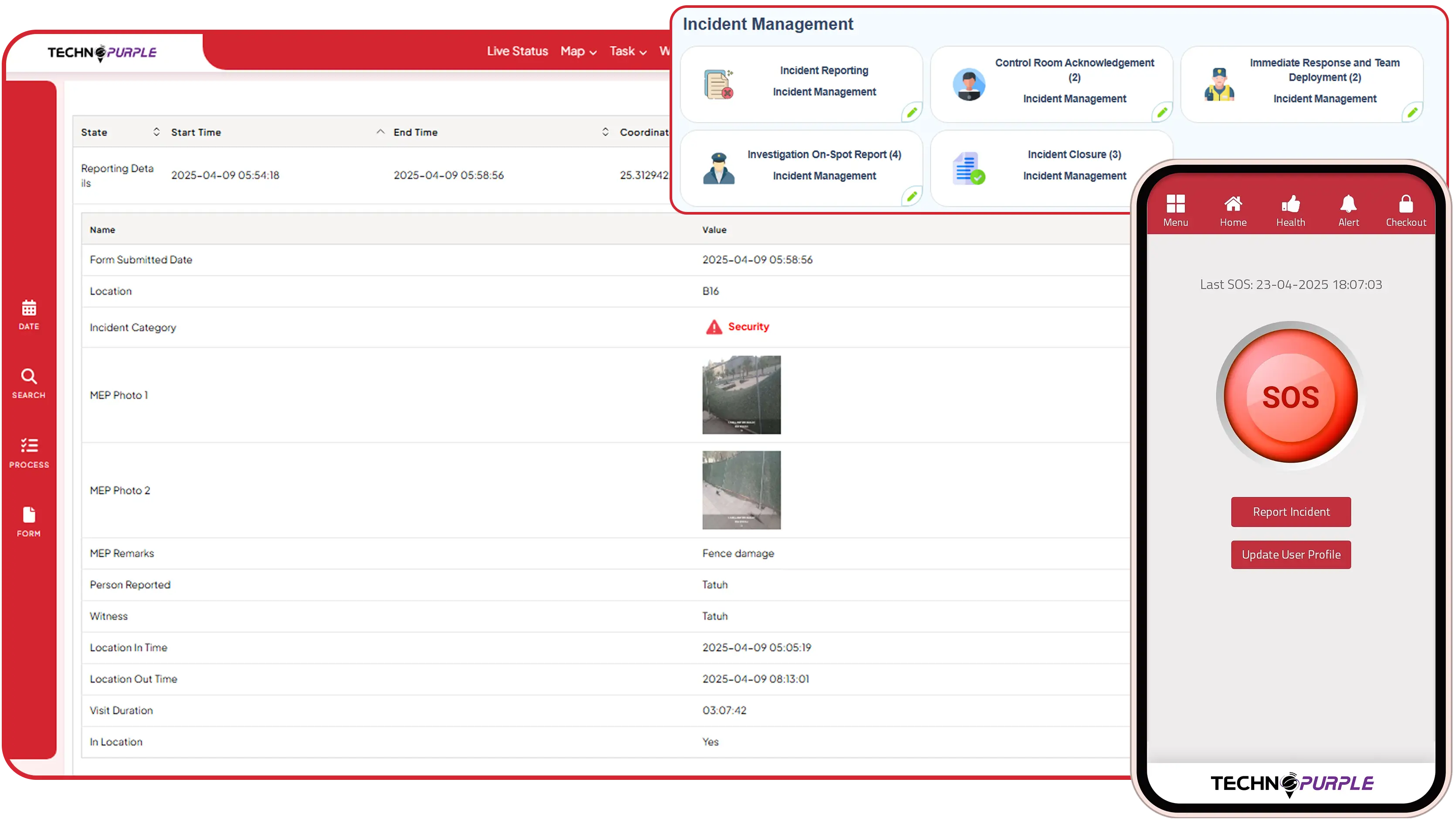Open the PROCESS panel from the sidebar
This screenshot has width=1456, height=820.
[28, 452]
